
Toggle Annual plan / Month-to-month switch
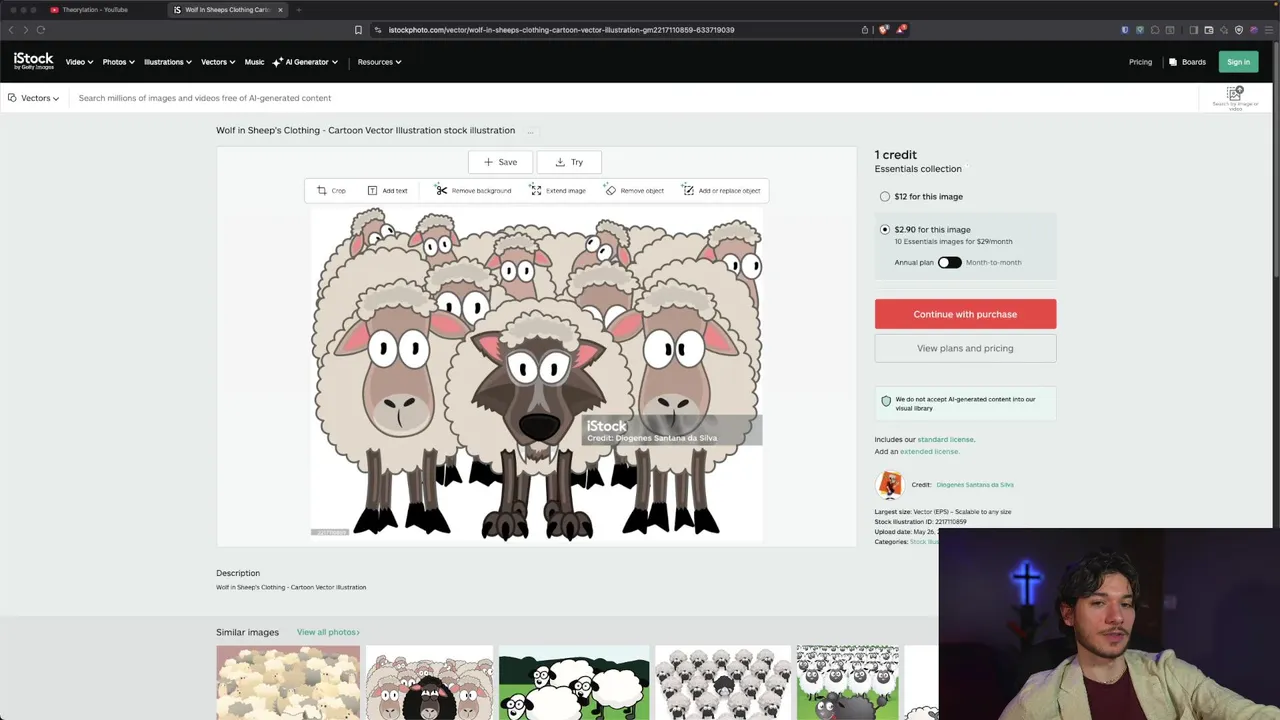point(949,263)
